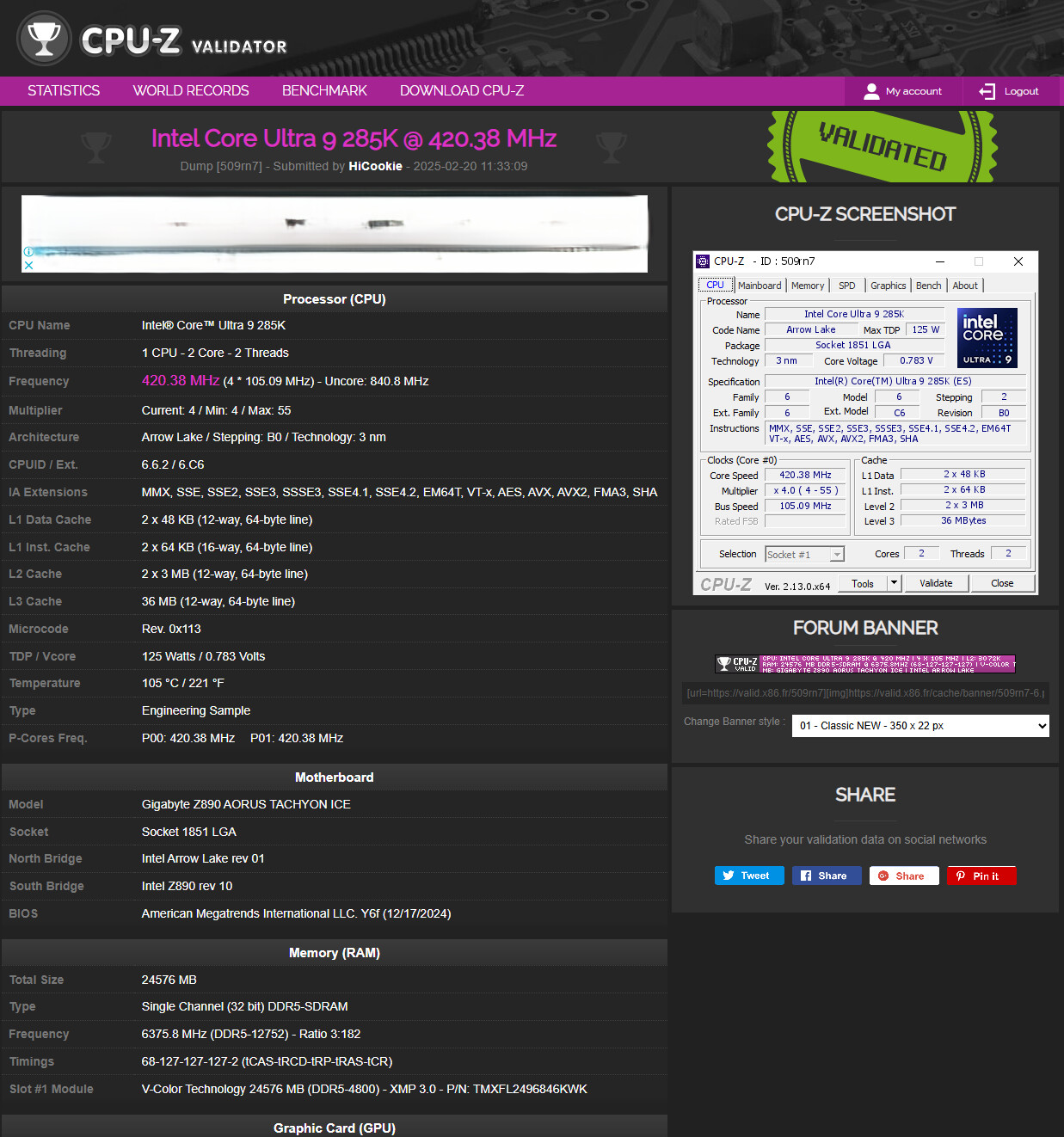Click DOWNLOAD CPU-Z link
This screenshot has height=1137, width=1064.
click(462, 91)
